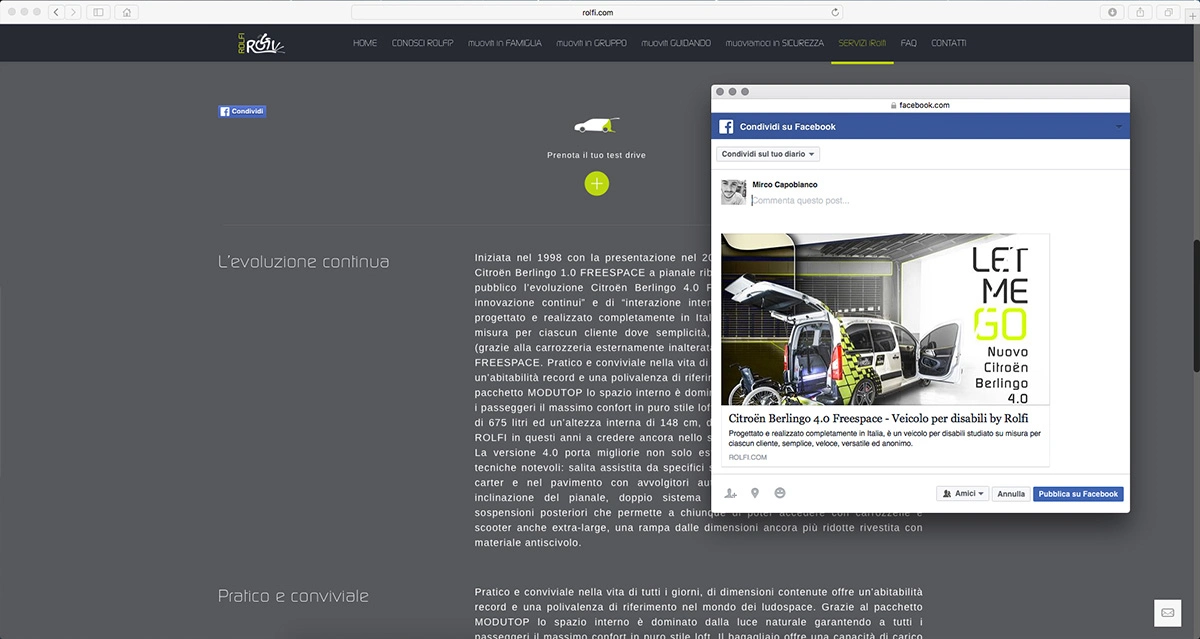Screen dimensions: 1200x639
Task: Click the 'Prenota il tuo test drive' text
Action: [596, 155]
